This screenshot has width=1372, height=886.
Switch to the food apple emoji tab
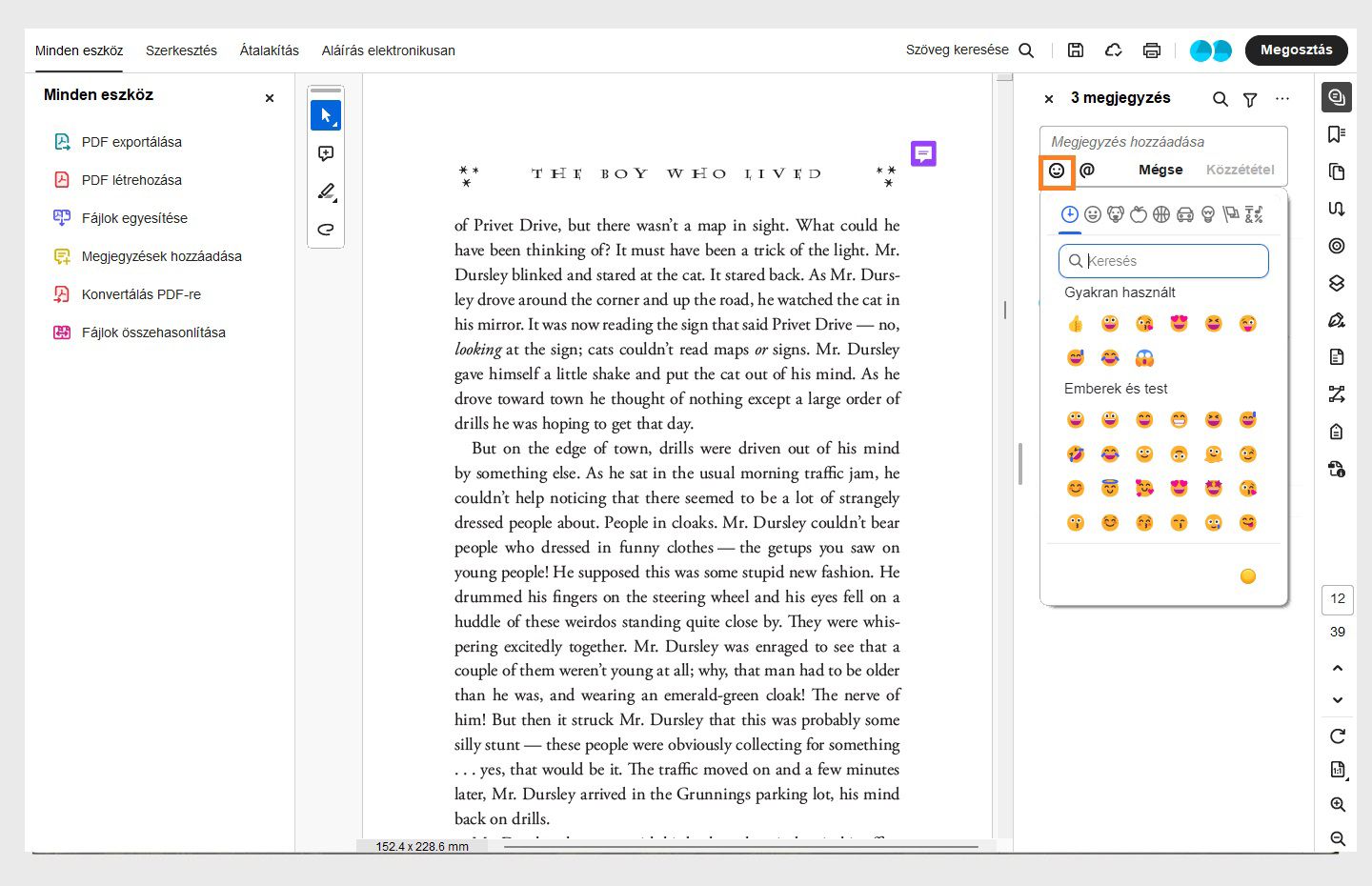click(x=1139, y=214)
